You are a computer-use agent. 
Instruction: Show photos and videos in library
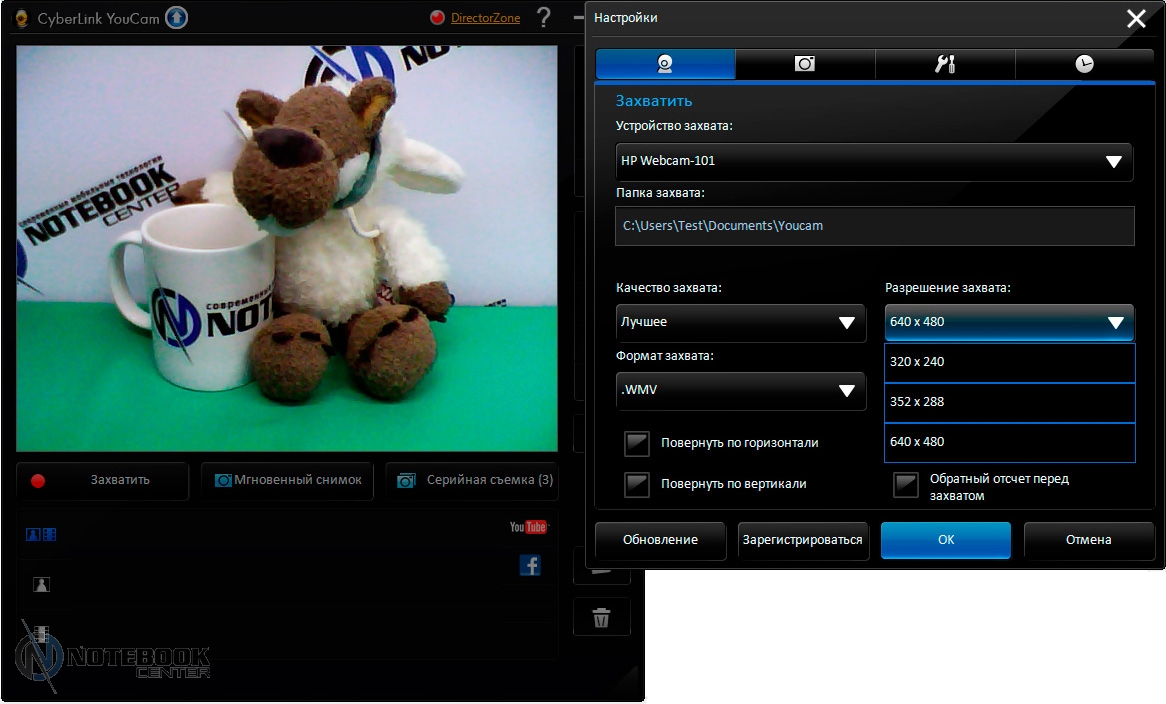click(x=41, y=535)
